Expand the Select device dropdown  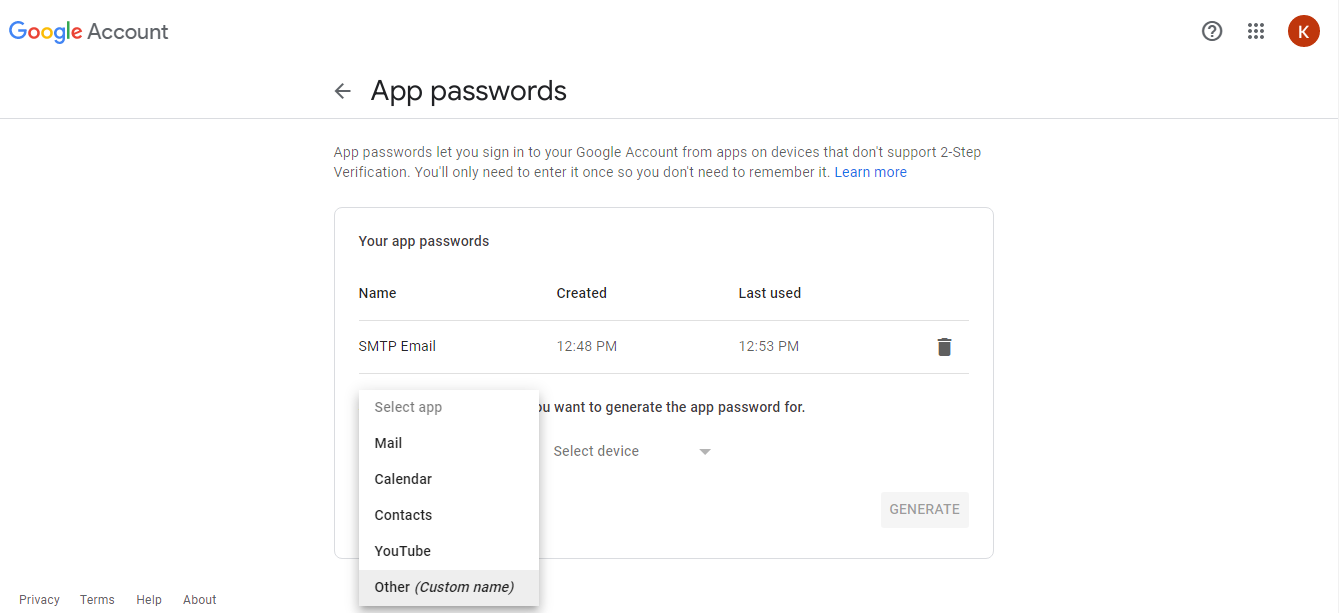(631, 451)
